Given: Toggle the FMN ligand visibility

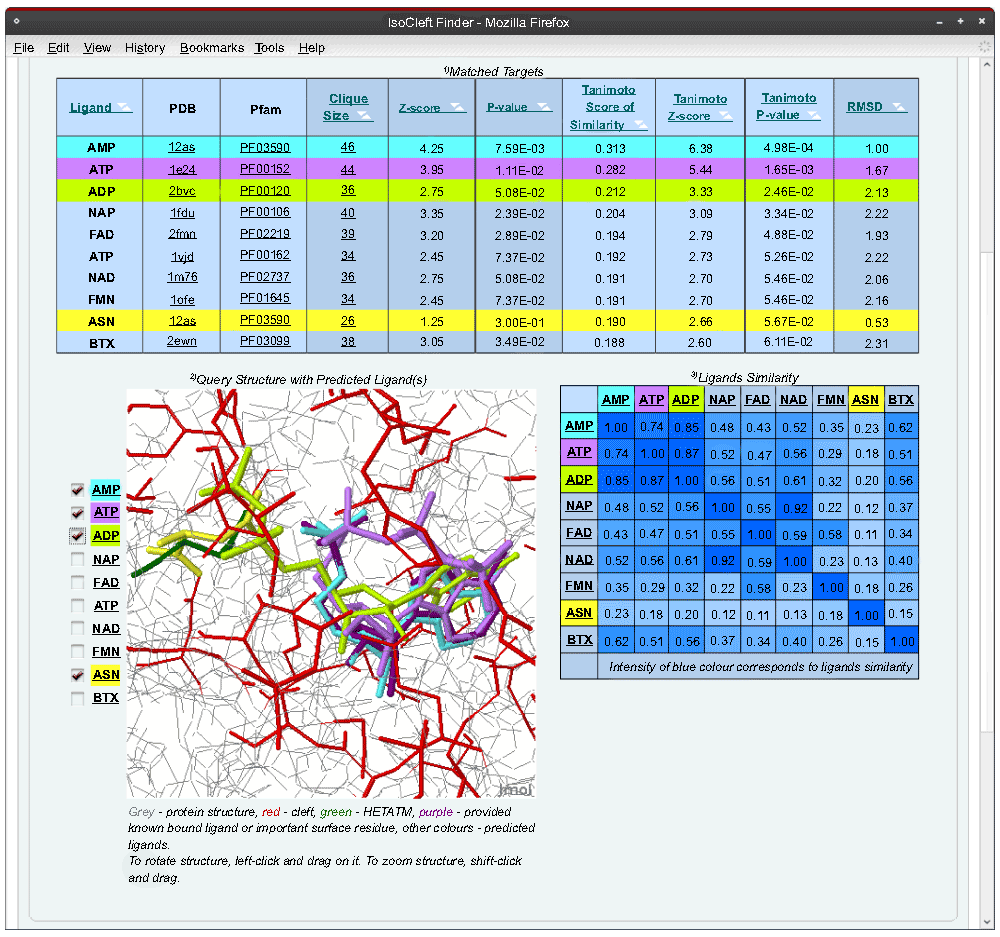Looking at the screenshot, I should [x=76, y=651].
